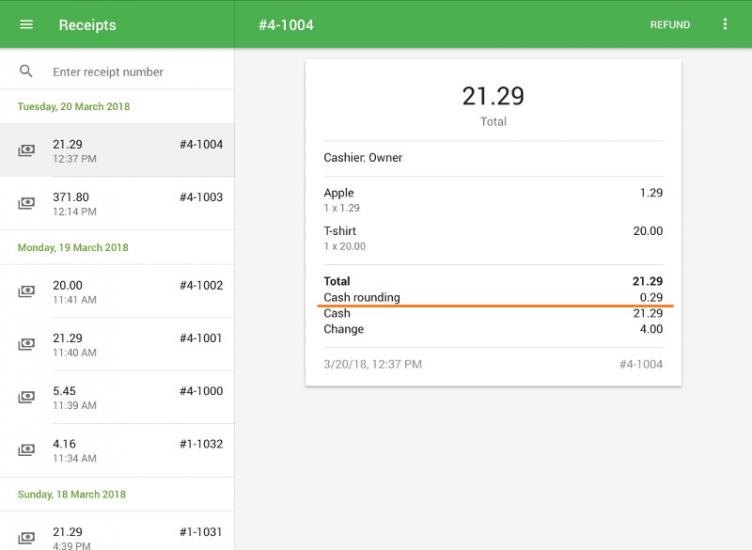This screenshot has height=550, width=752.
Task: Click cash icon for receipt #4-1003
Action: 26,204
